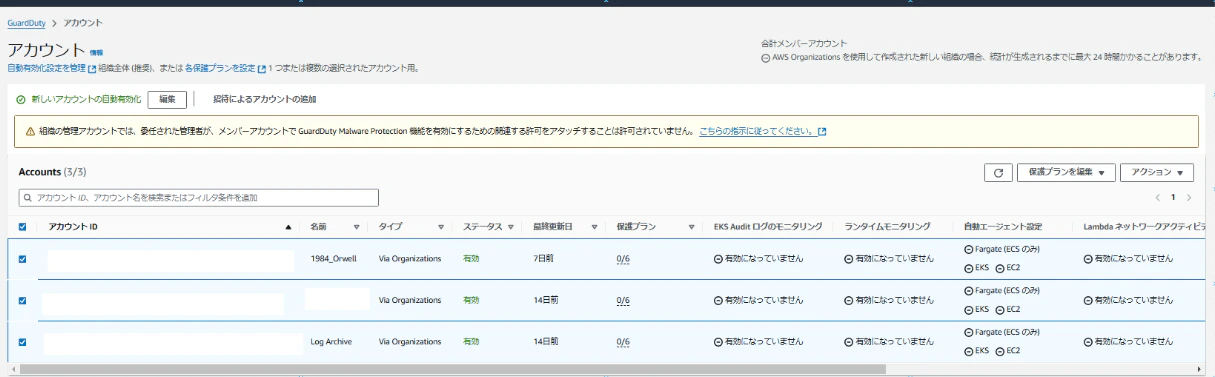Screen dimensions: 1215x377
Task: Click the 0/6 protection plan link for Log Archive
Action: pyautogui.click(x=623, y=341)
